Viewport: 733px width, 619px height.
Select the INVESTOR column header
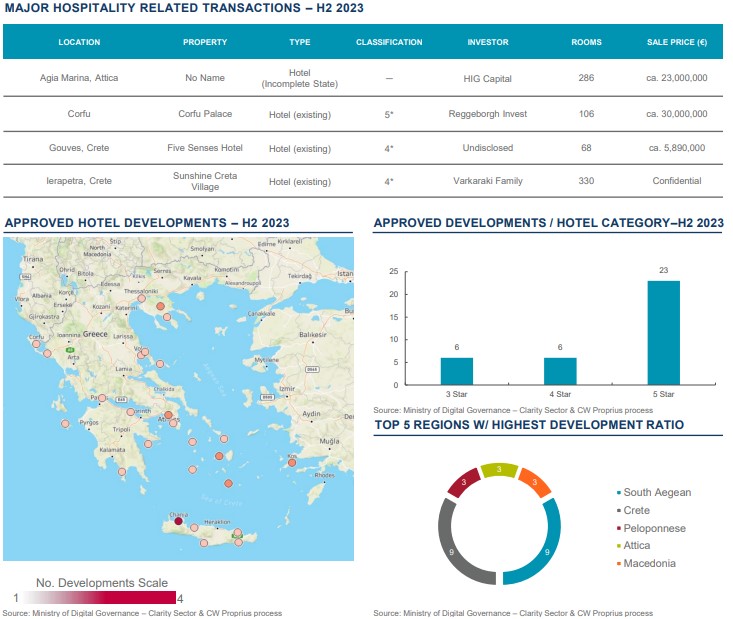488,43
